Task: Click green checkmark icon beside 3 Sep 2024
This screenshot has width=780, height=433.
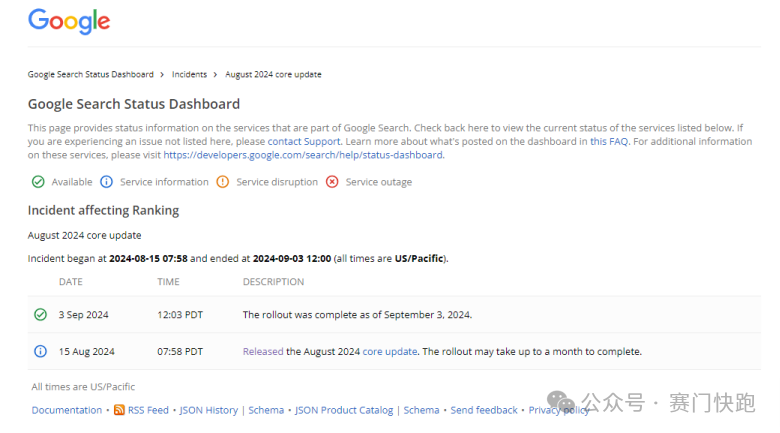Action: point(40,314)
